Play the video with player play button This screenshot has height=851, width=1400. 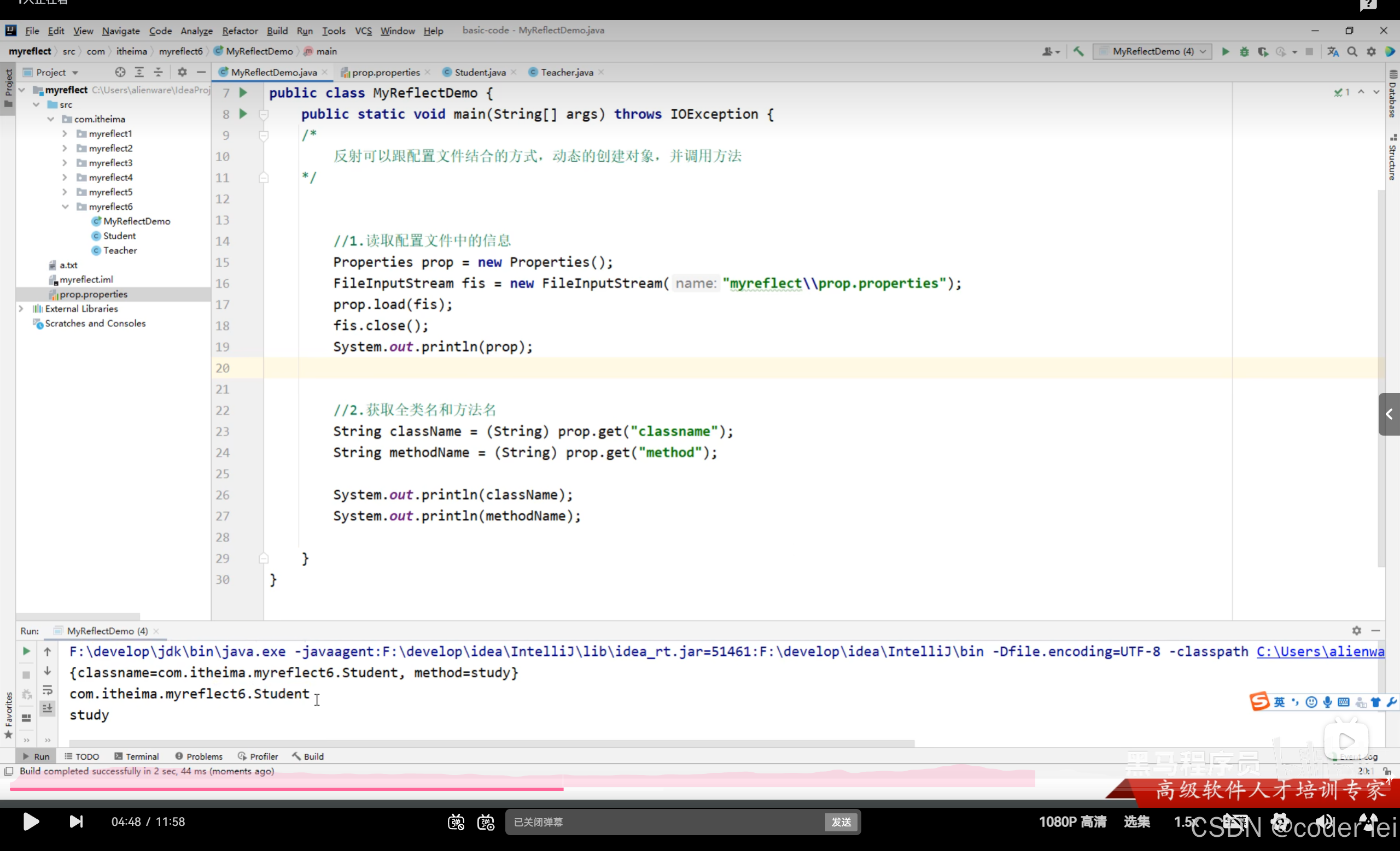(31, 821)
